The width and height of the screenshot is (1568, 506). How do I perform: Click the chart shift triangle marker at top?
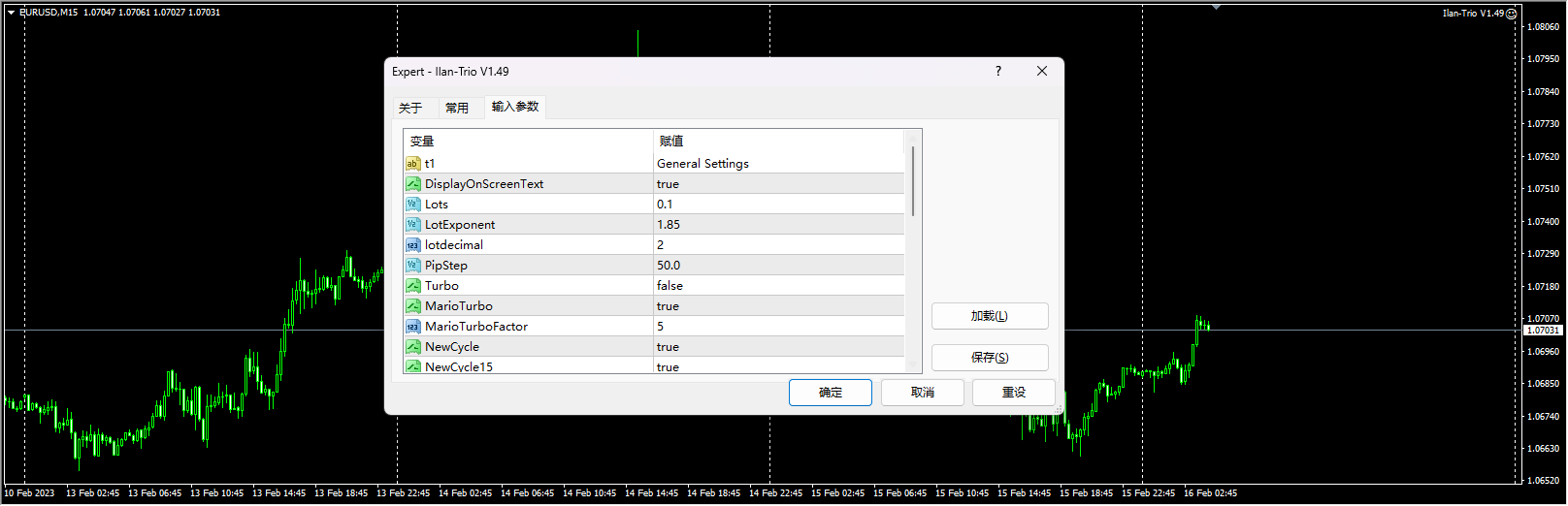click(1216, 7)
